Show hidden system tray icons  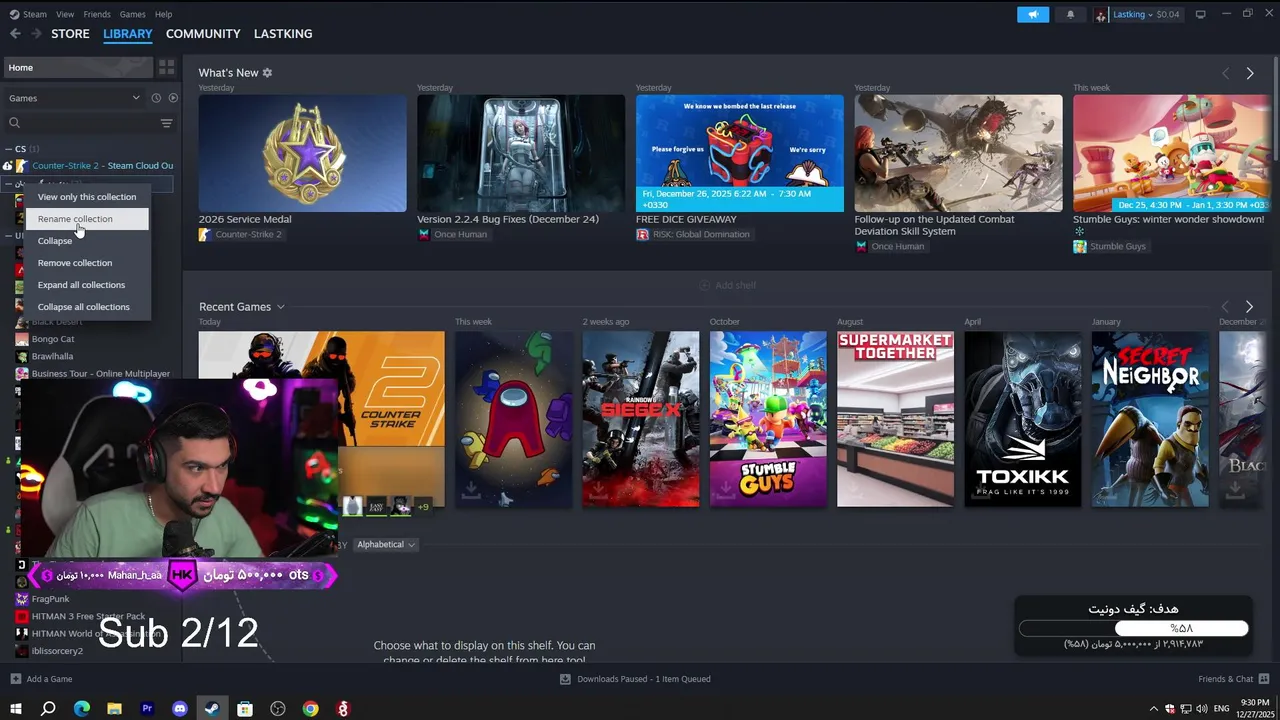pos(1153,708)
